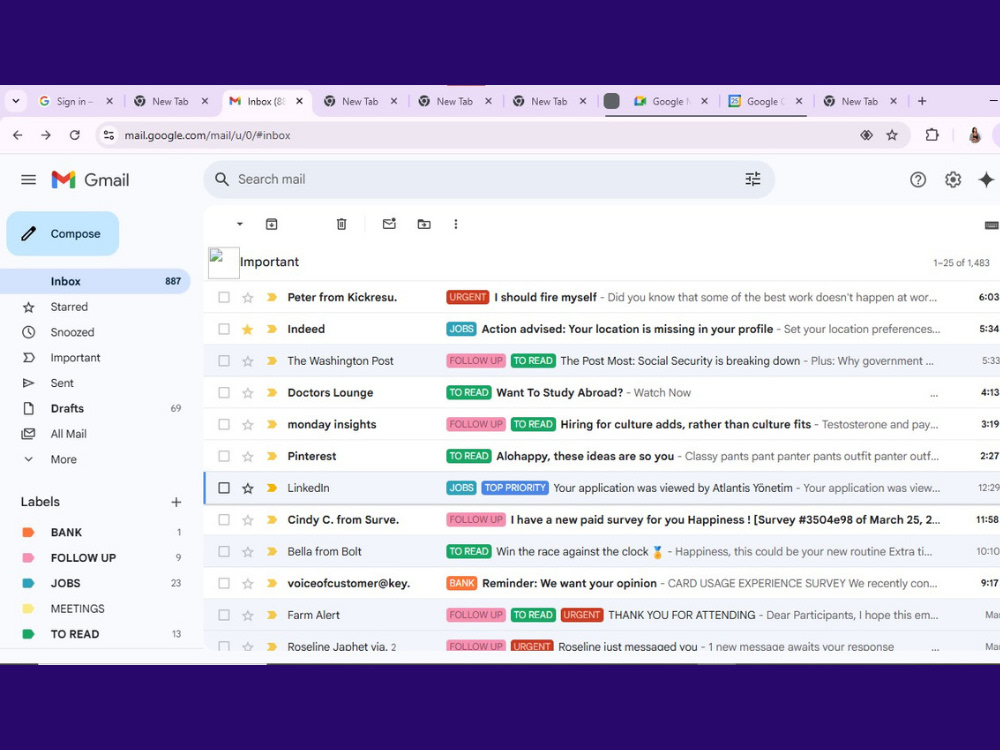Click the browser forward arrow
The height and width of the screenshot is (750, 1000).
(46, 135)
